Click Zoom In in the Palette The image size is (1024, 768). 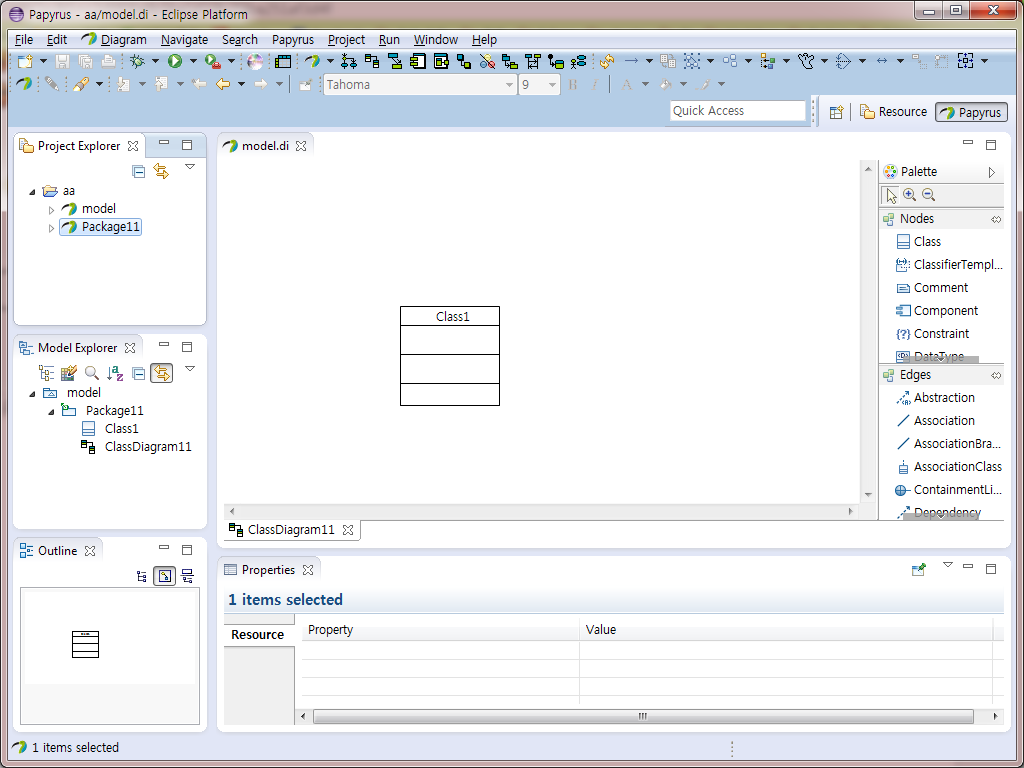[x=909, y=195]
